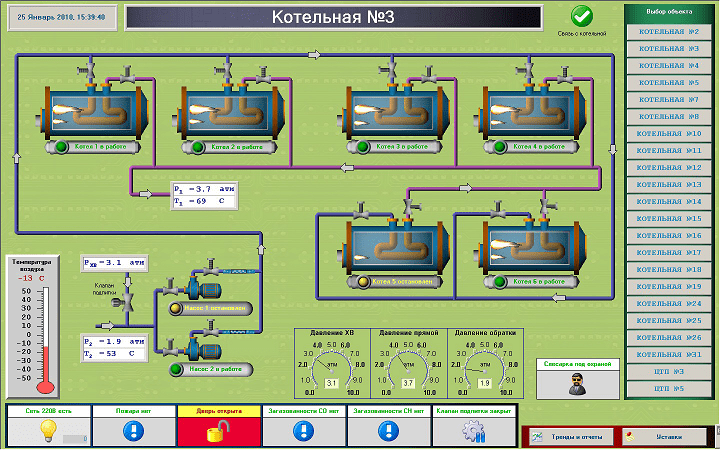
Task: Open КОТЕЛЬНАЯ №19
Action: 669,287
